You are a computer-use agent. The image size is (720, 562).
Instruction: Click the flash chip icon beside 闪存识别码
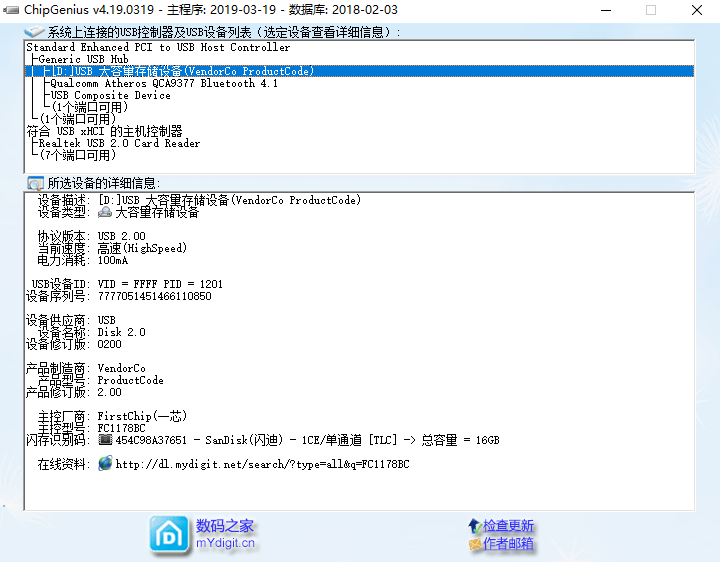pyautogui.click(x=105, y=440)
